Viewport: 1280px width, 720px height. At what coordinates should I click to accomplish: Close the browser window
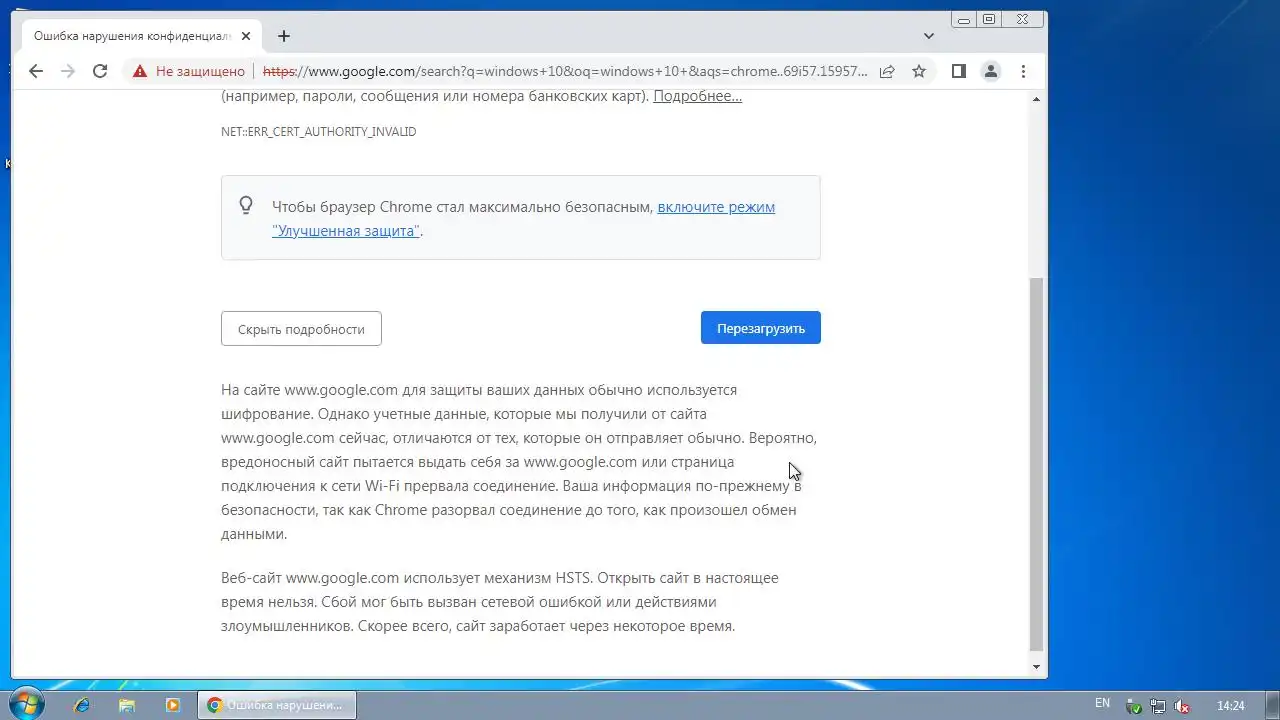(x=1022, y=19)
